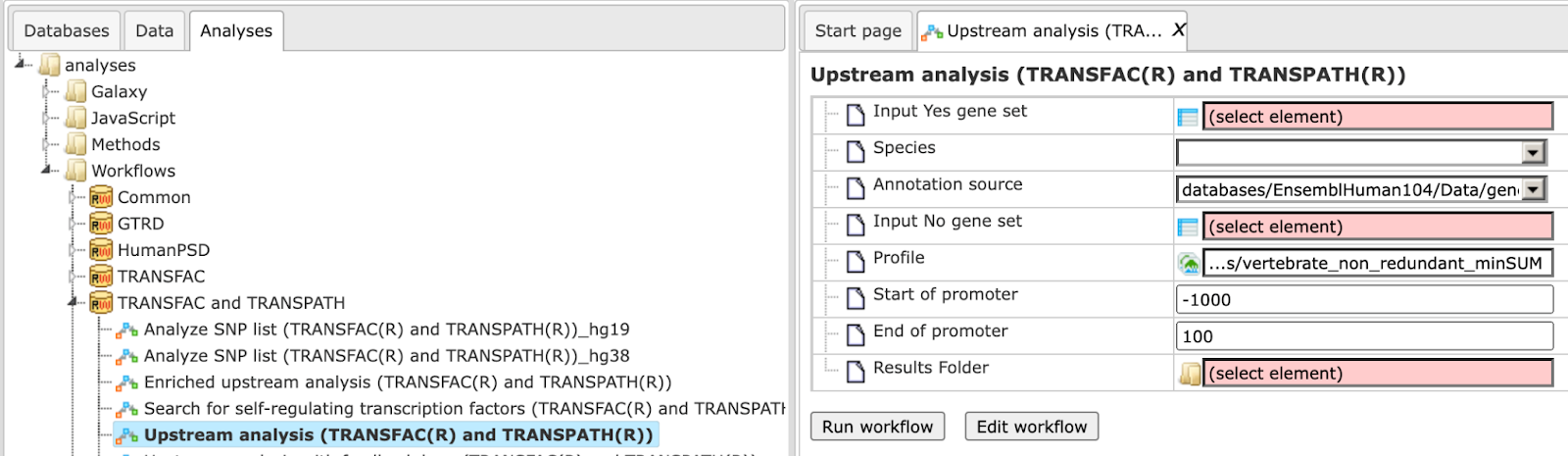Click the Results Folder folder icon

click(1190, 374)
